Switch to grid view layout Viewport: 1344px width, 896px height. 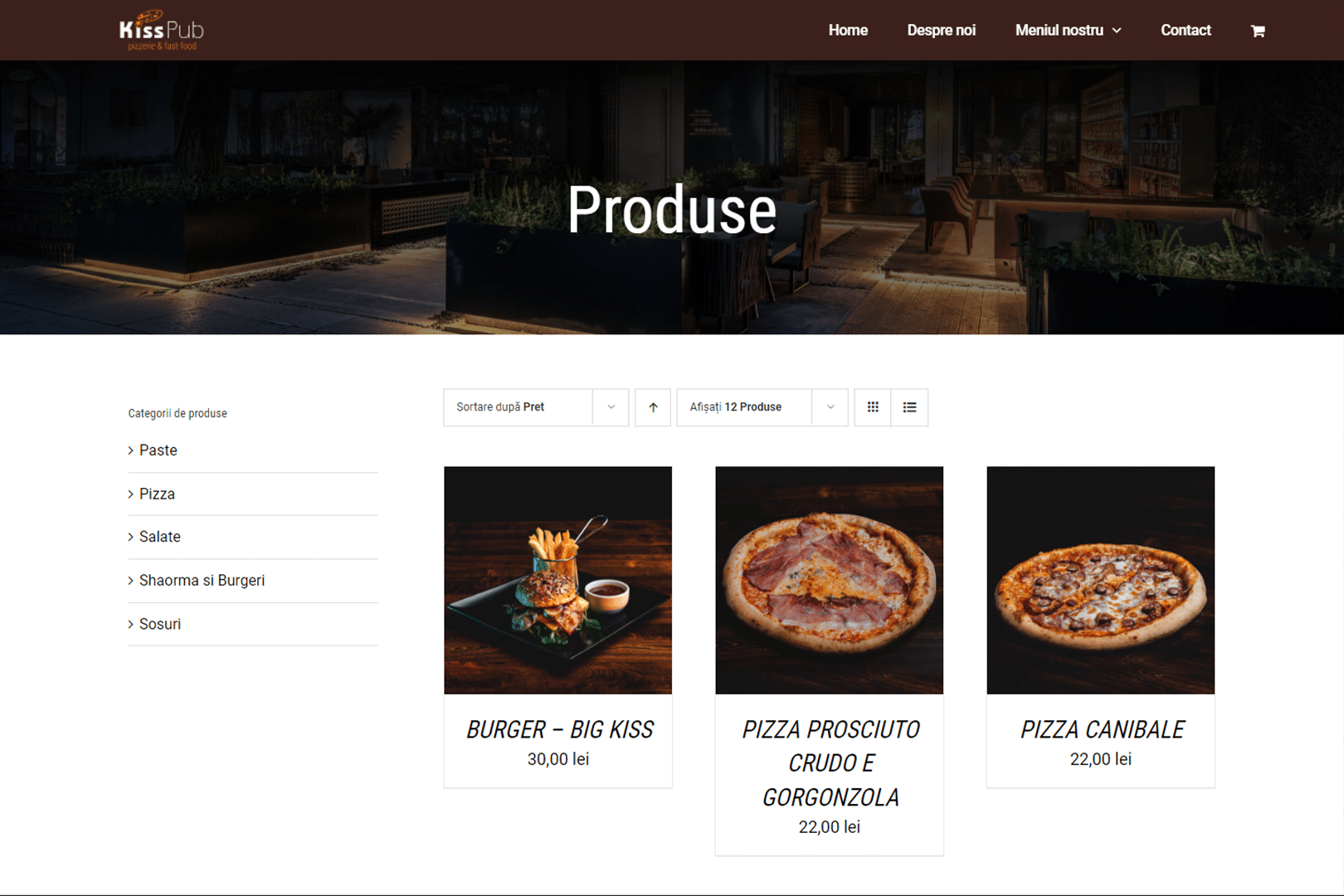coord(873,407)
